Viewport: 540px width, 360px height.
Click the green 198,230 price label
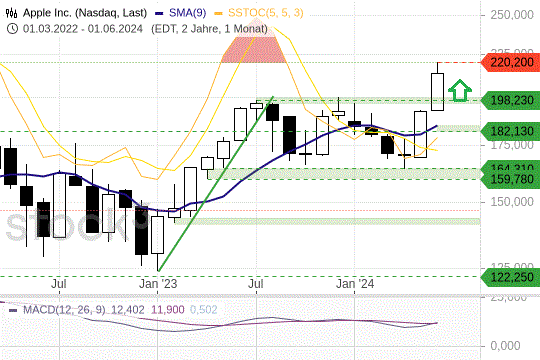(x=511, y=101)
